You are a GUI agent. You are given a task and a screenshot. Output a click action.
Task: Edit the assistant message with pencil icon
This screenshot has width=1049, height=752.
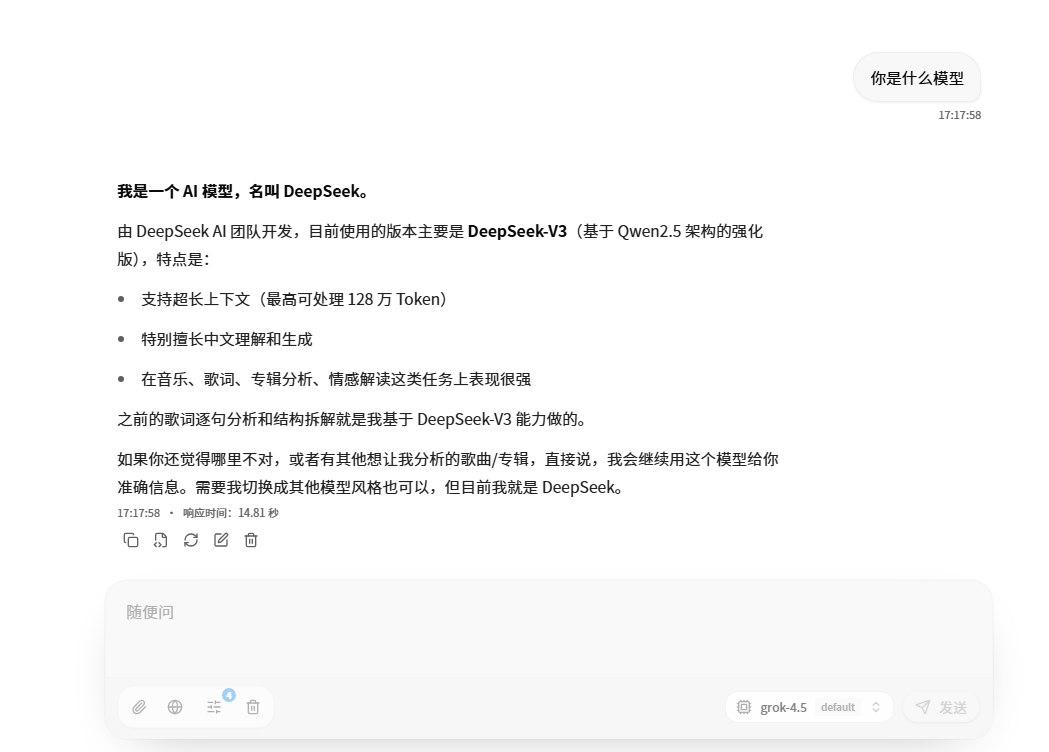(x=221, y=540)
